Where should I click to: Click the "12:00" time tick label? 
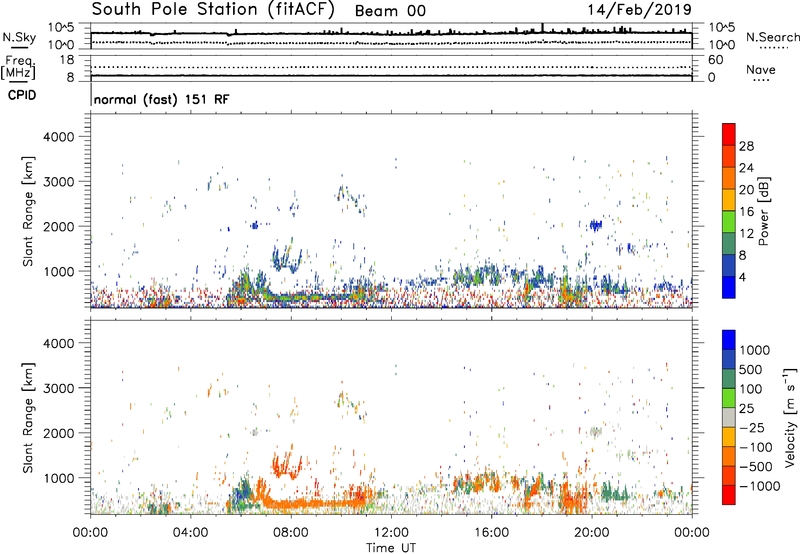[x=391, y=533]
